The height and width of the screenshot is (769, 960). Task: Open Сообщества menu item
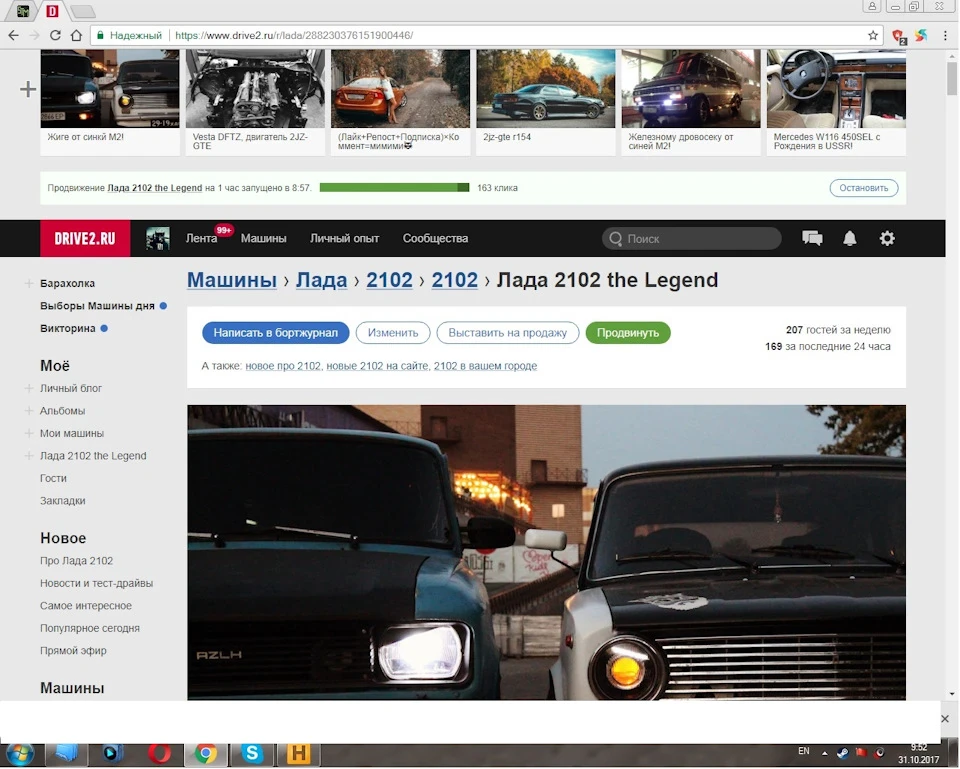[x=435, y=238]
